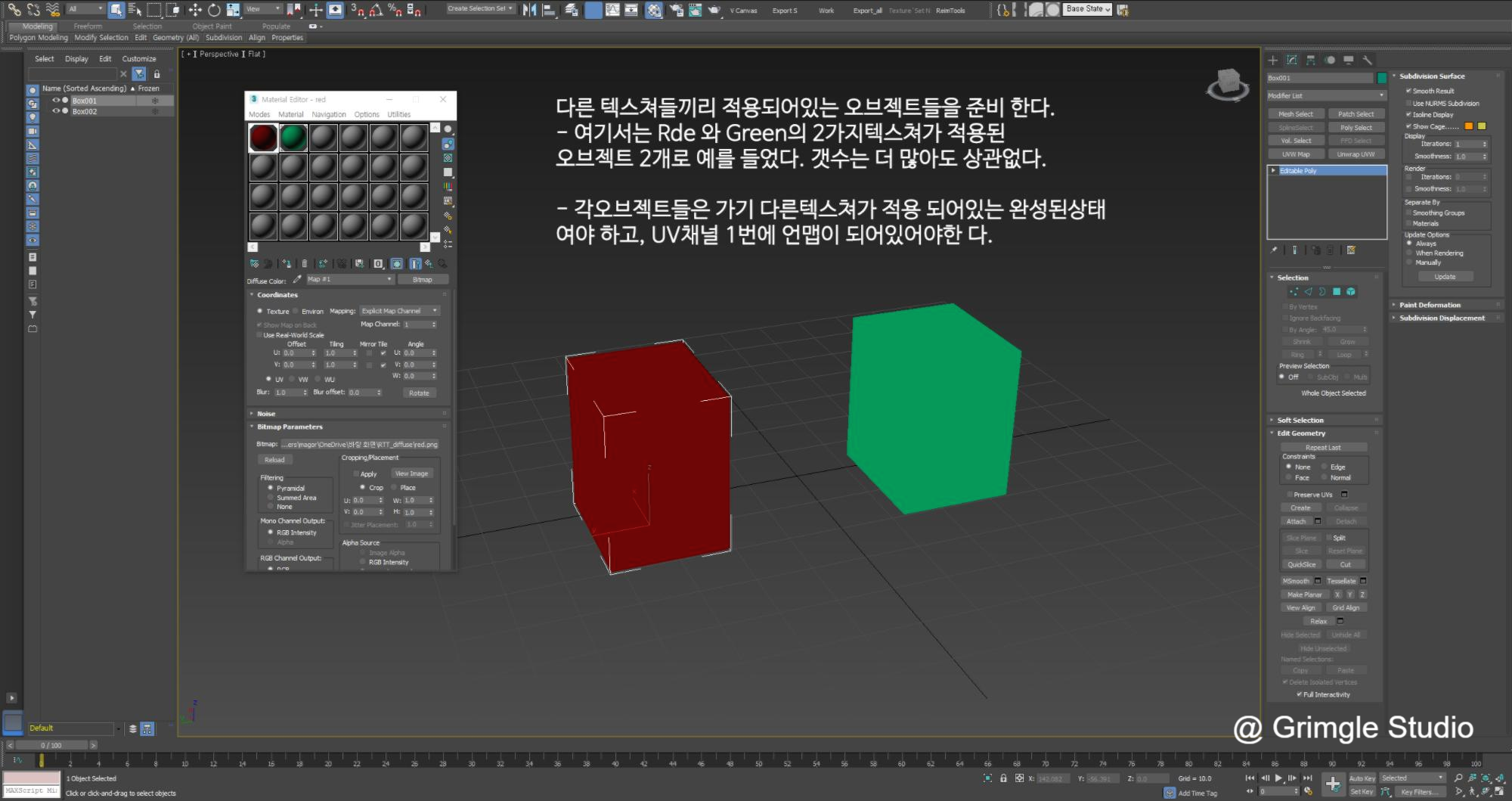Open Create Selection Set dropdown
1512x801 pixels.
[481, 9]
